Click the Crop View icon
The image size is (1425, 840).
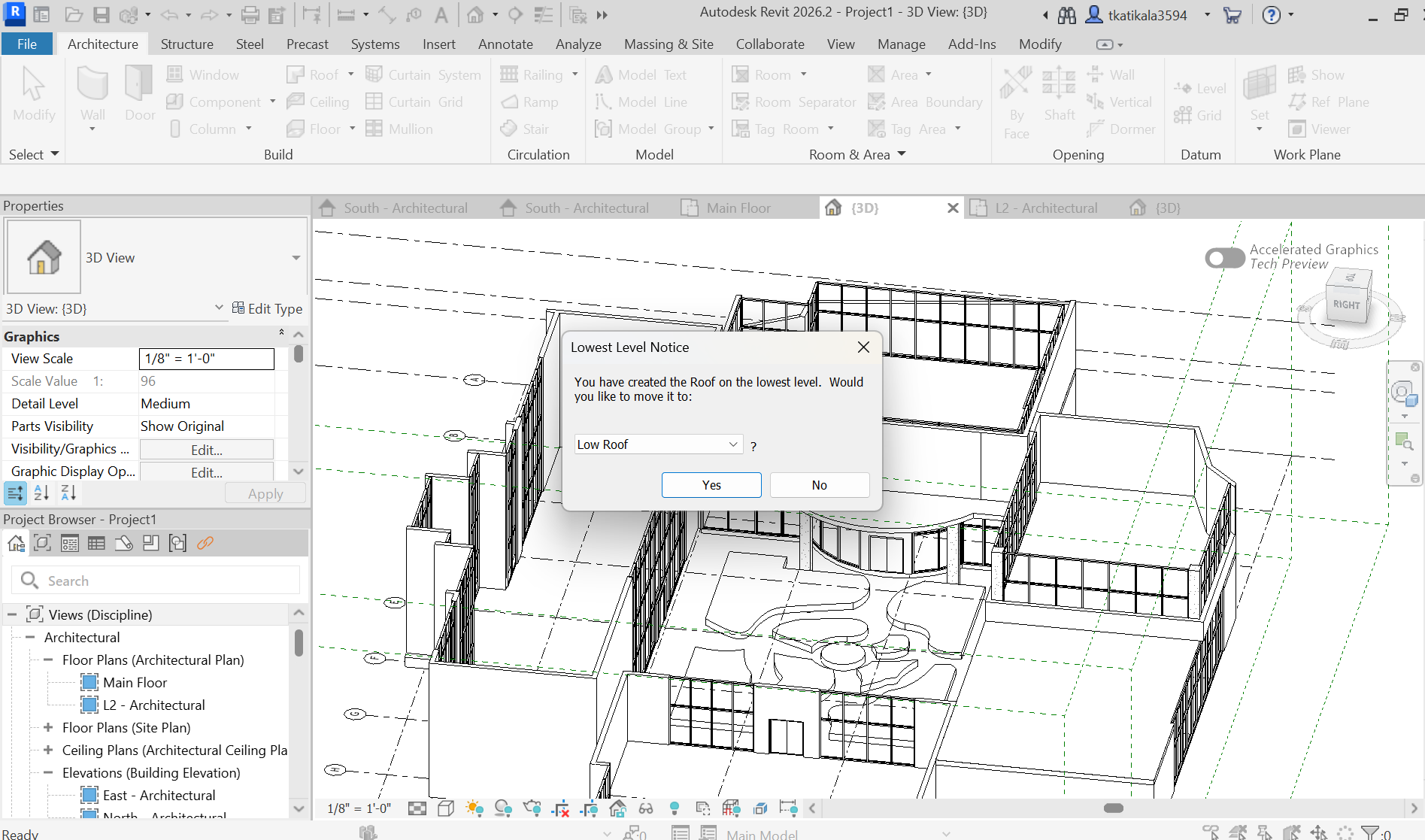point(560,808)
